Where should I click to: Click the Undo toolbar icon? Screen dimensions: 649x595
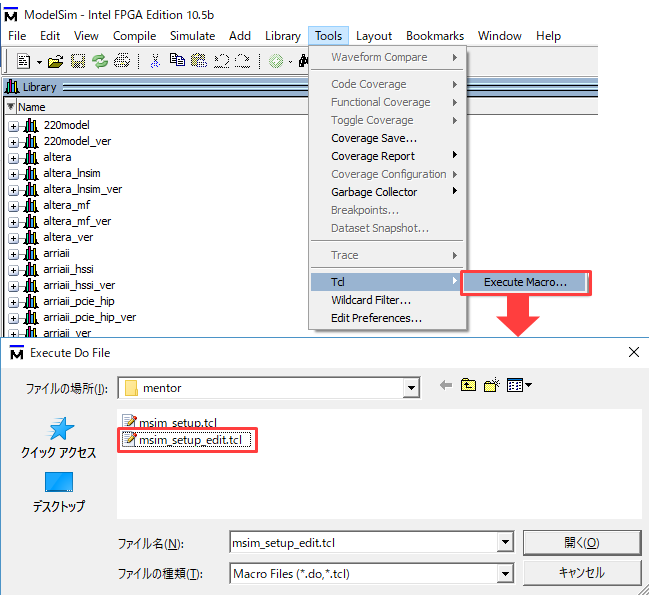[221, 61]
